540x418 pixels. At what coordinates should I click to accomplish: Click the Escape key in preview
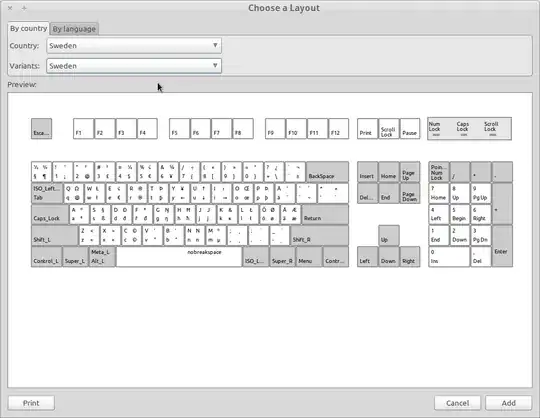click(x=41, y=129)
